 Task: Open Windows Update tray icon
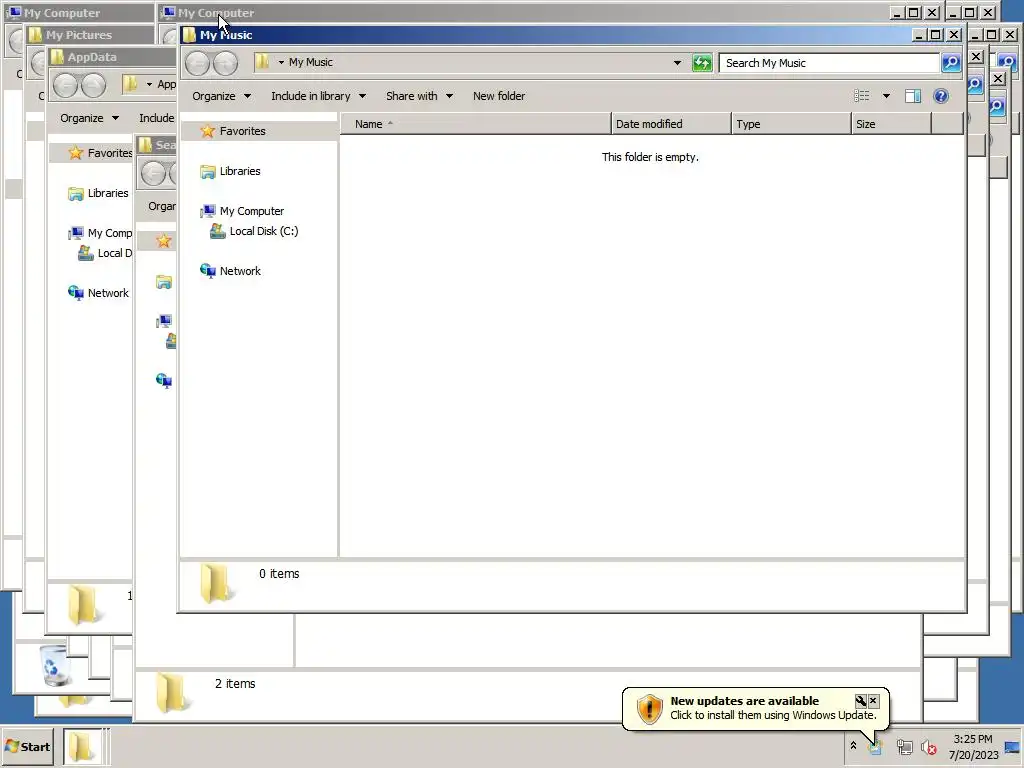point(875,747)
